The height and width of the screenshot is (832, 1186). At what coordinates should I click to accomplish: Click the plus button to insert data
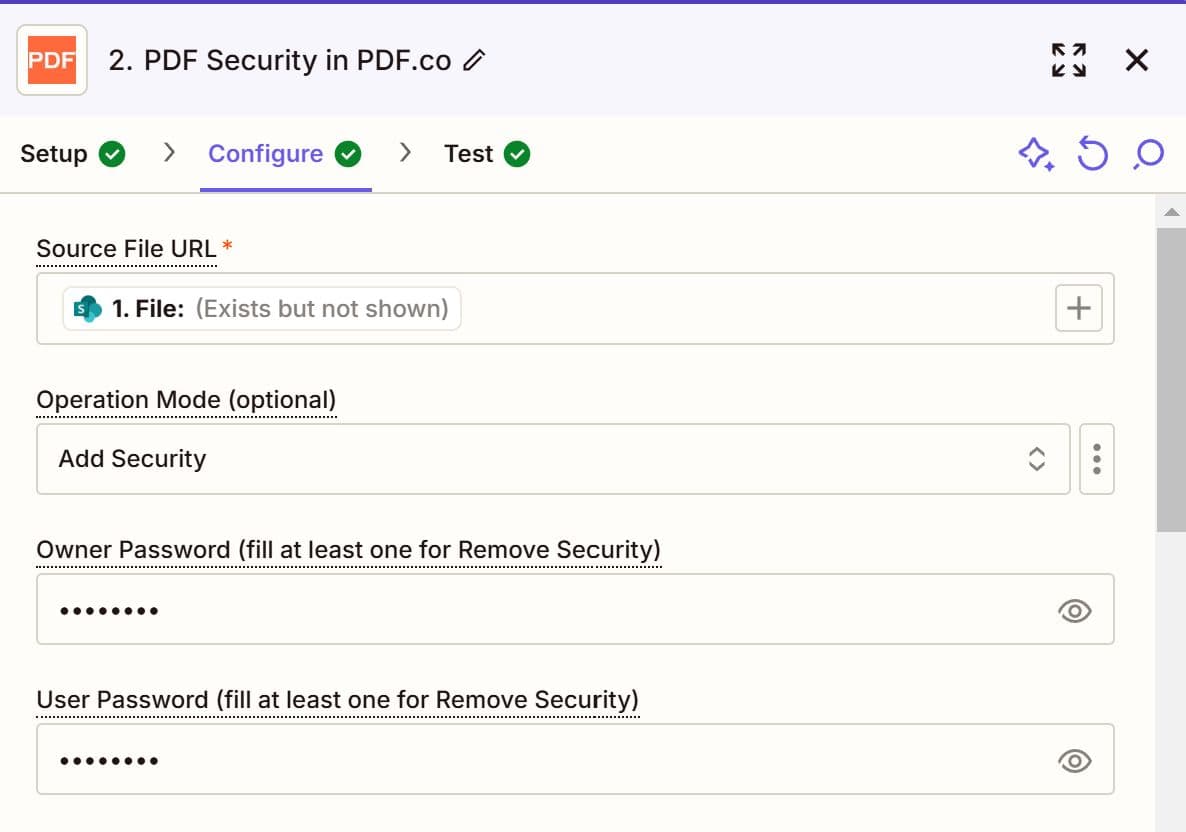click(1078, 308)
